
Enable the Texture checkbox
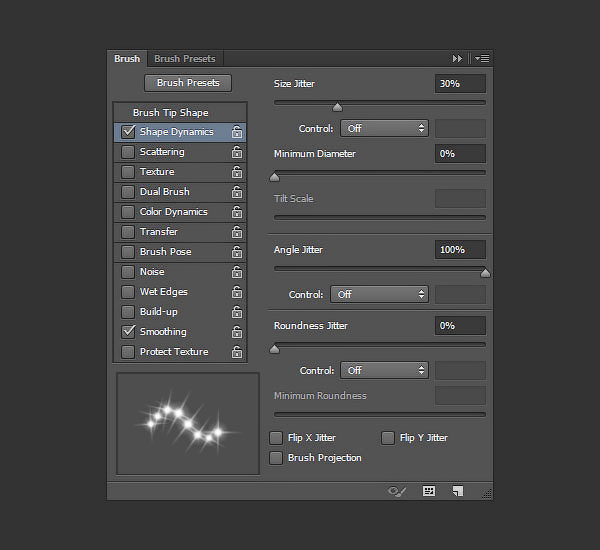point(128,172)
